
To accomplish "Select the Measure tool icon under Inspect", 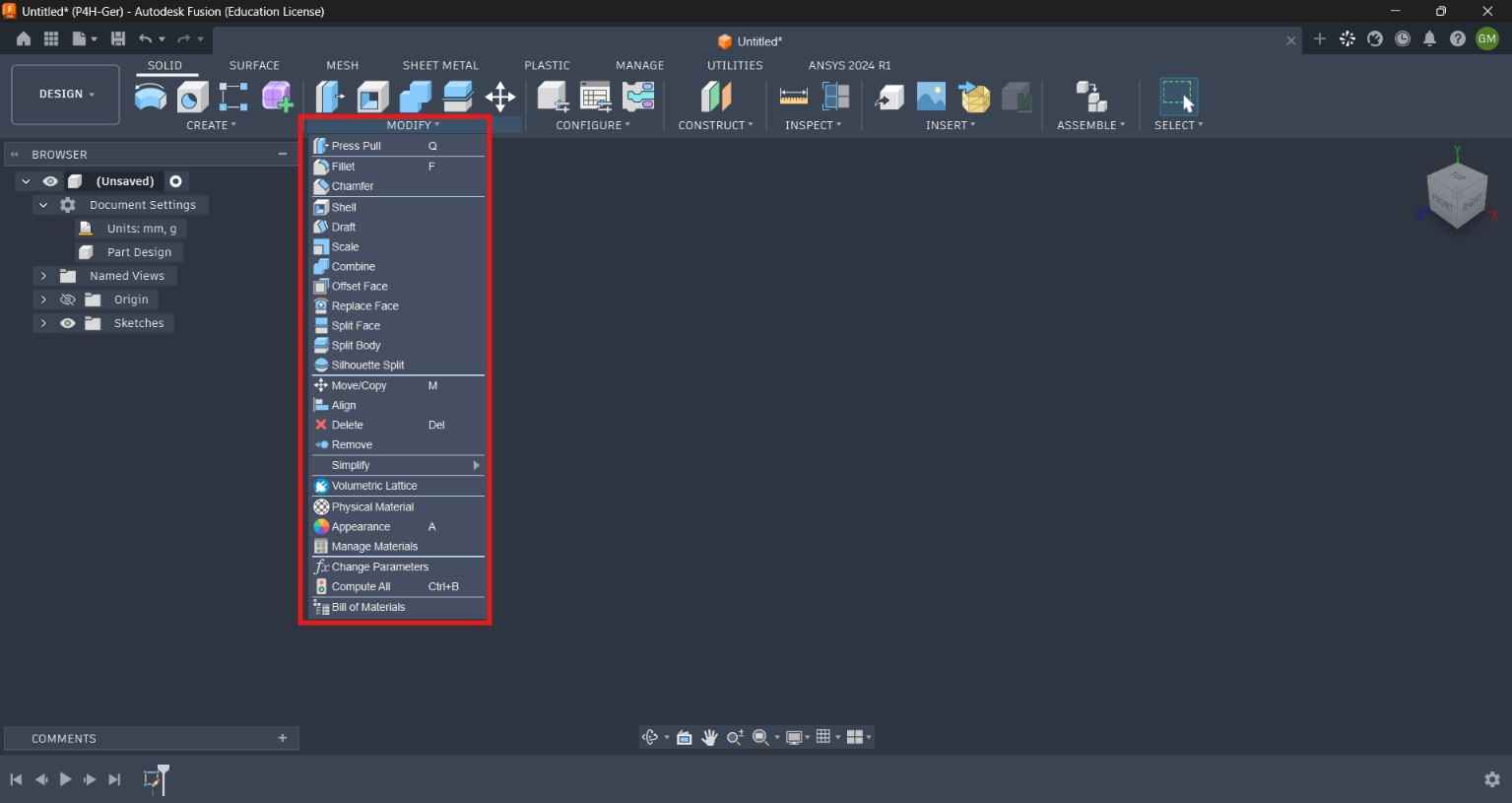I will click(793, 96).
